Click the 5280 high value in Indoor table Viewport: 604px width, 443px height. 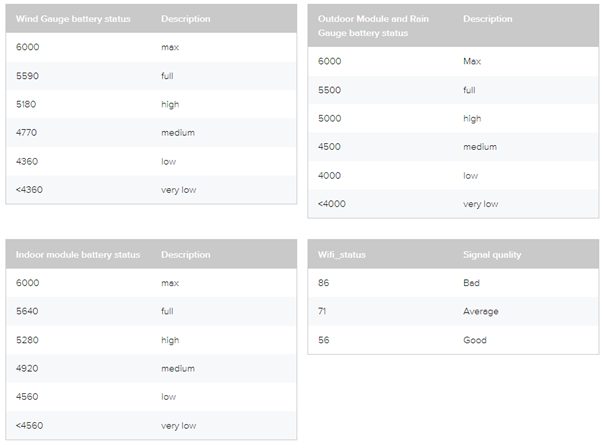(27, 340)
